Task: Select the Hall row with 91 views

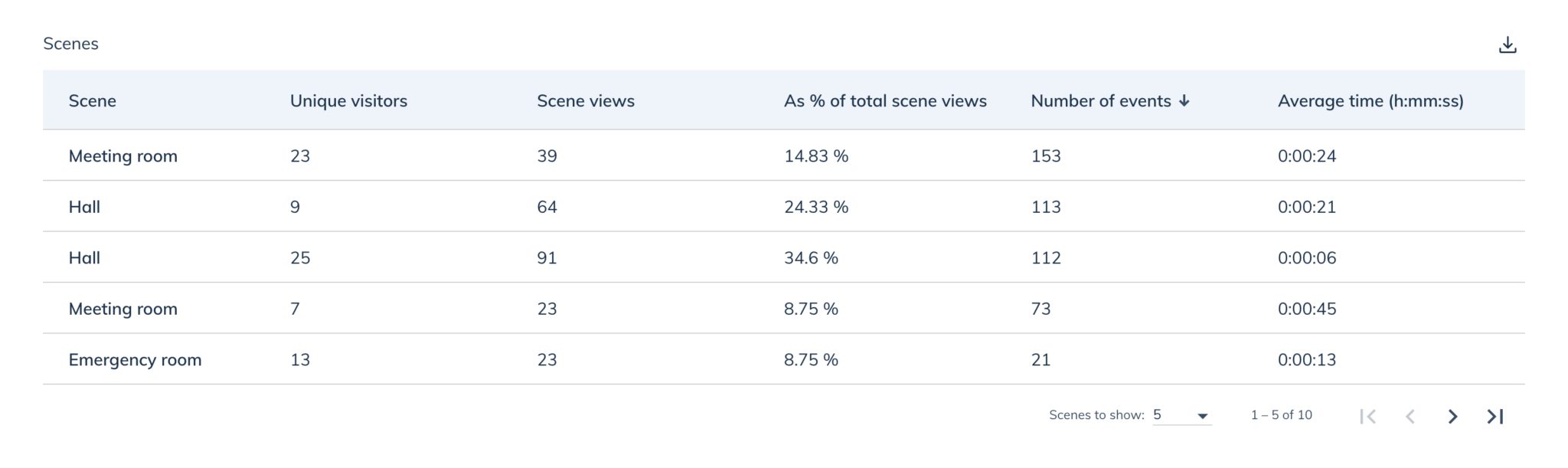Action: 784,257
